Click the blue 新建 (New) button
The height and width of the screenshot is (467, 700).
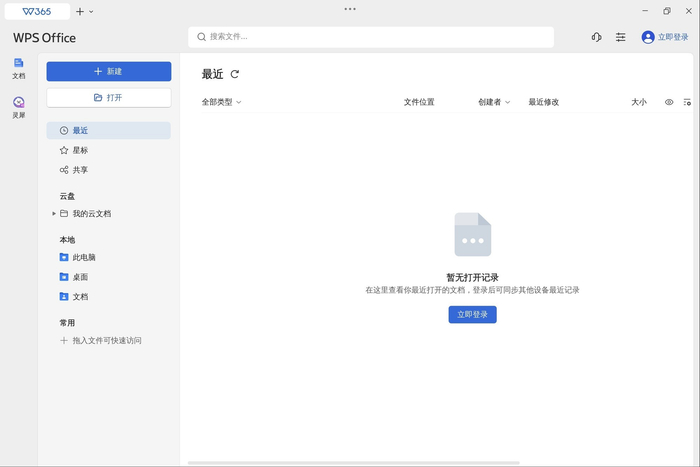click(108, 72)
